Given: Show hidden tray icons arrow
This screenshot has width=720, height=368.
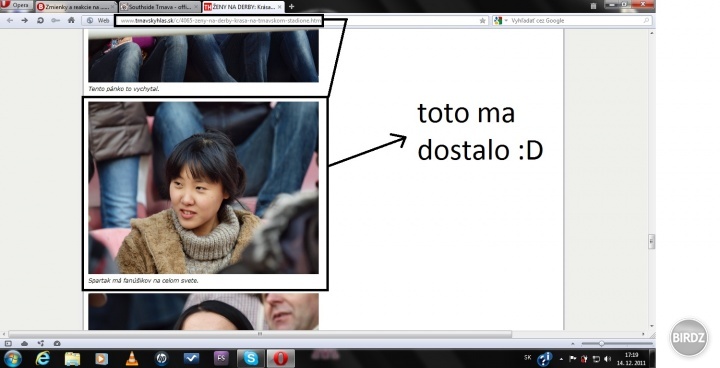Looking at the screenshot, I should pyautogui.click(x=562, y=359).
